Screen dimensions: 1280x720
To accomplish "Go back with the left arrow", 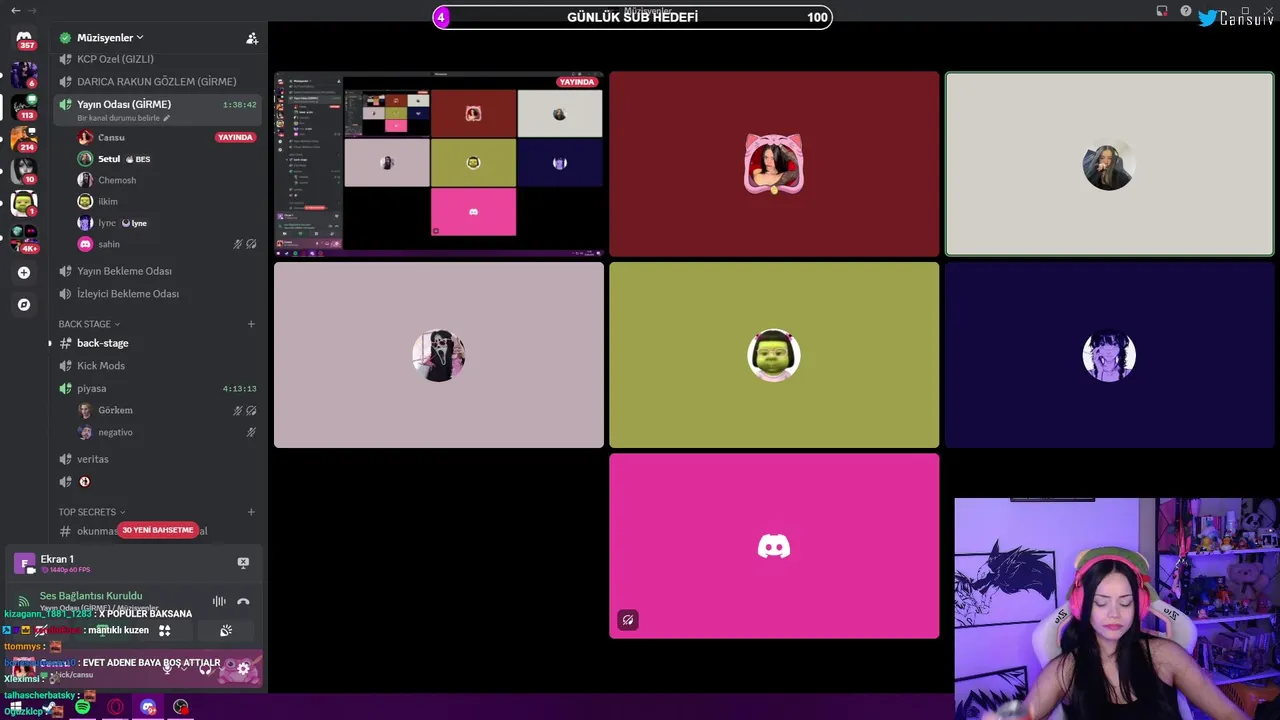I will (x=15, y=10).
